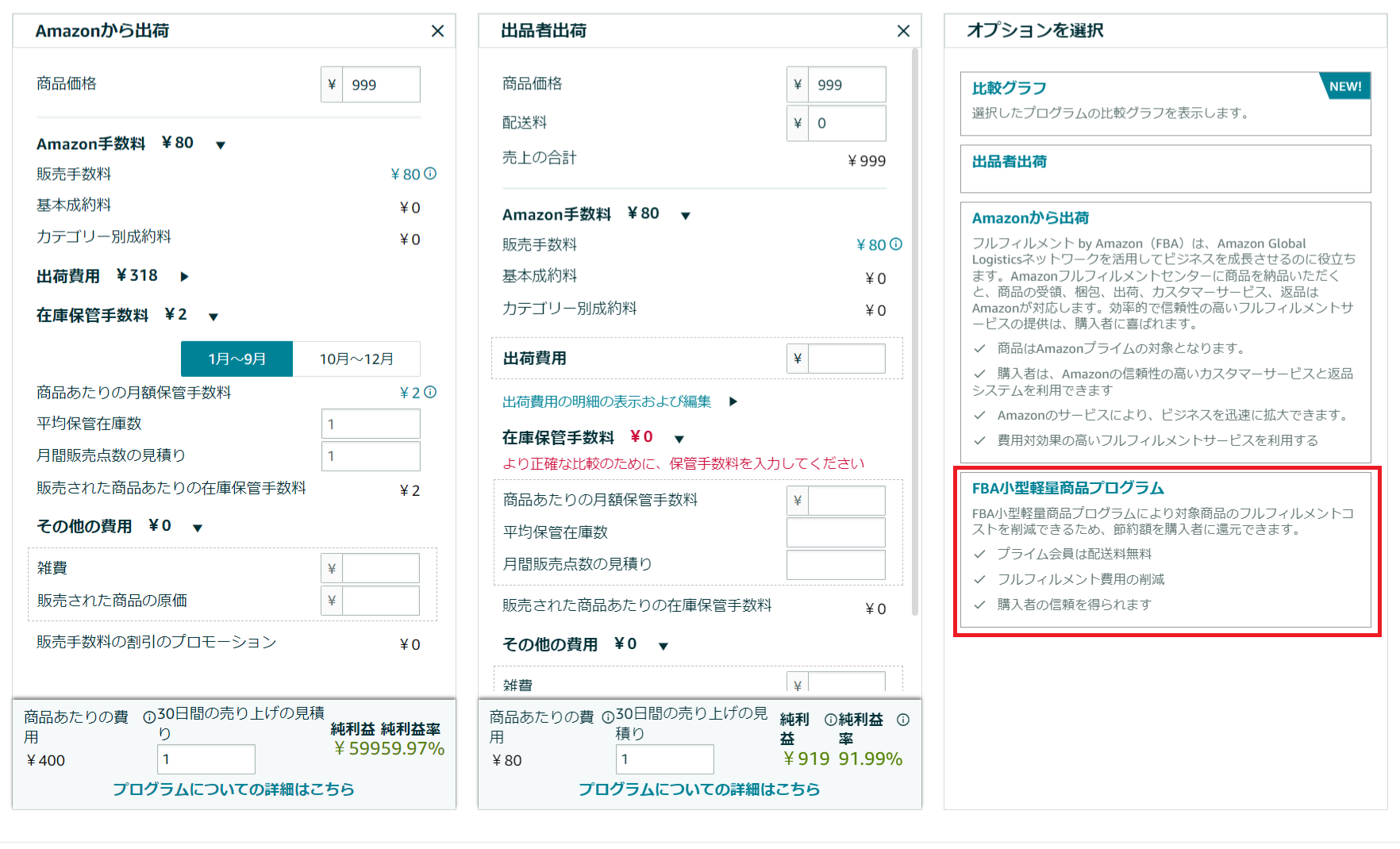Open プログラムについての詳細はこちら in Amazonから出荷 panel

[x=233, y=789]
